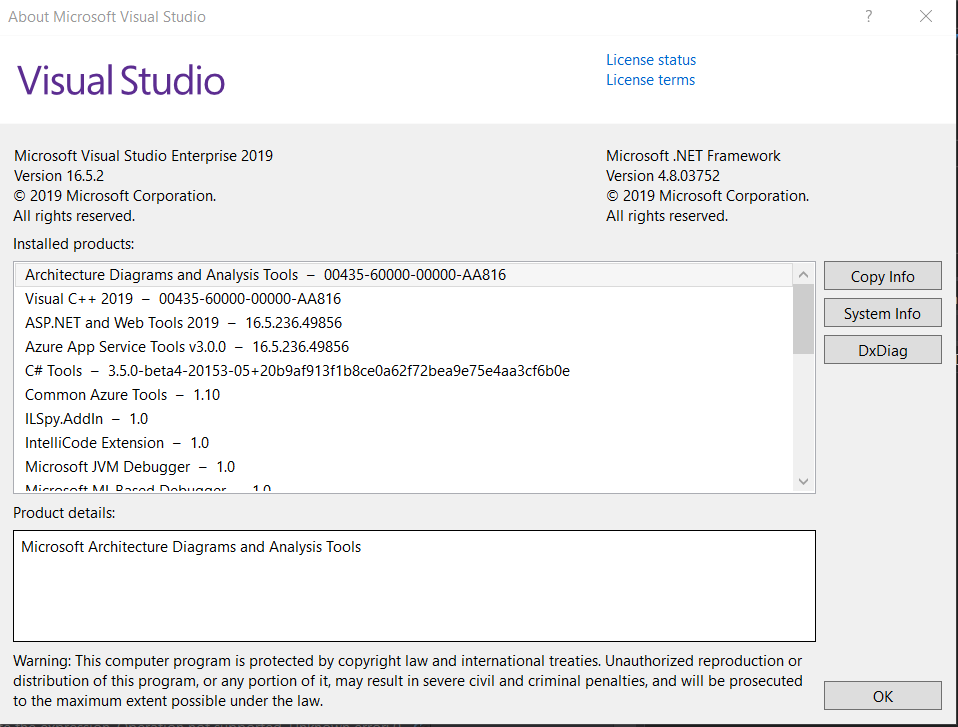Confirm the dialog with OK
This screenshot has height=727, width=958.
[882, 696]
